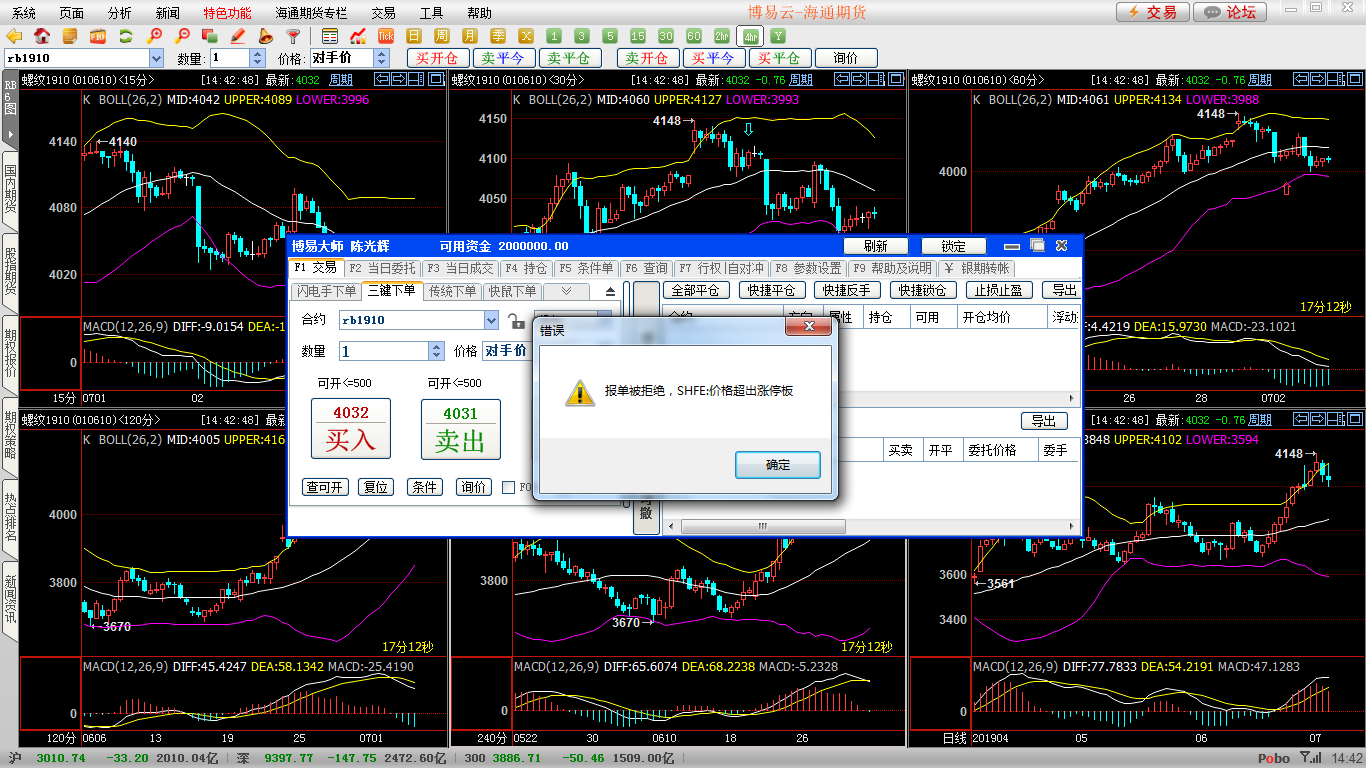1366x768 pixels.
Task: Click the funnel filter icon
Action: 293,36
